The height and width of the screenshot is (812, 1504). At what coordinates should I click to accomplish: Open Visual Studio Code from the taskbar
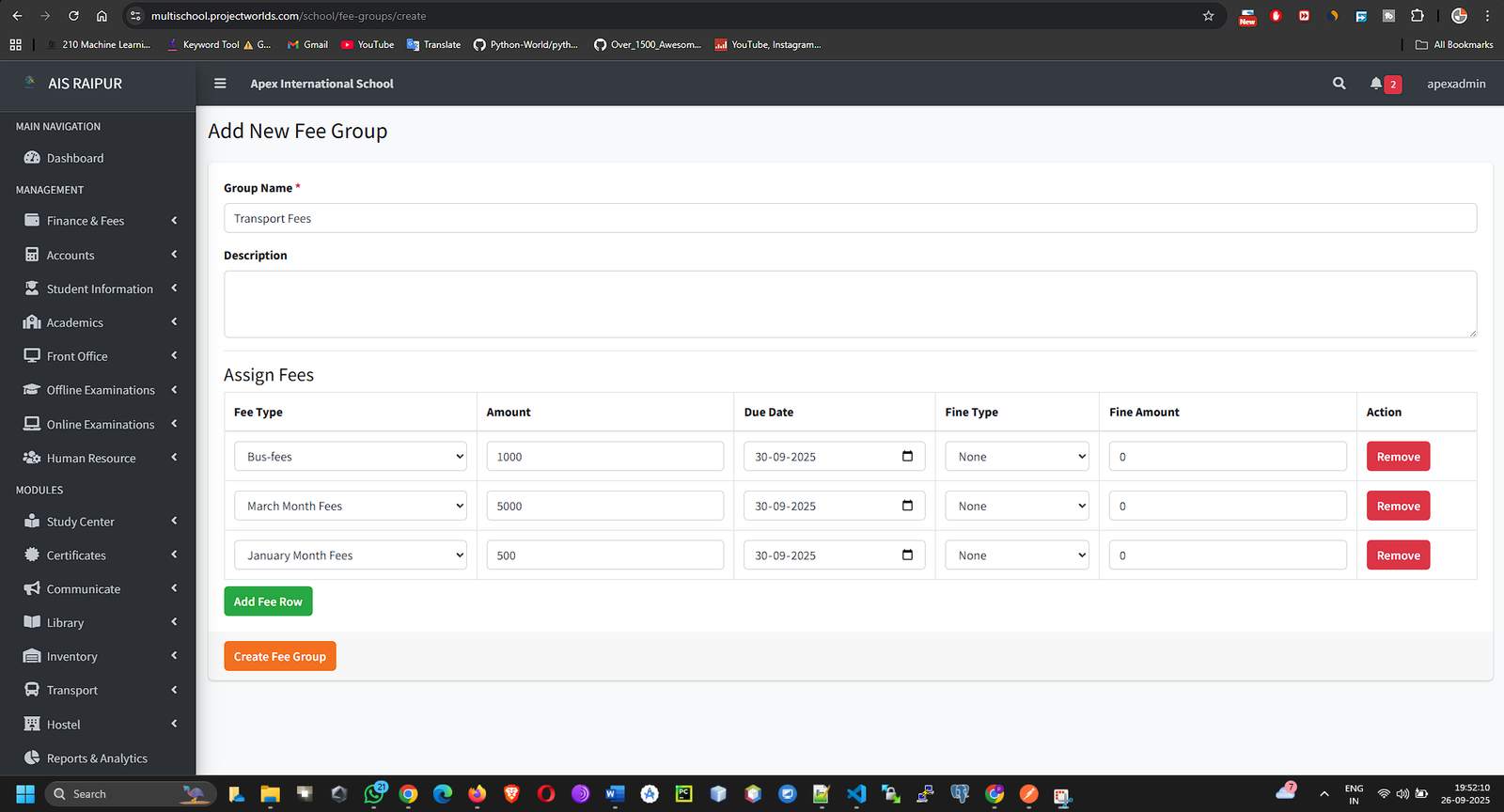coord(855,794)
